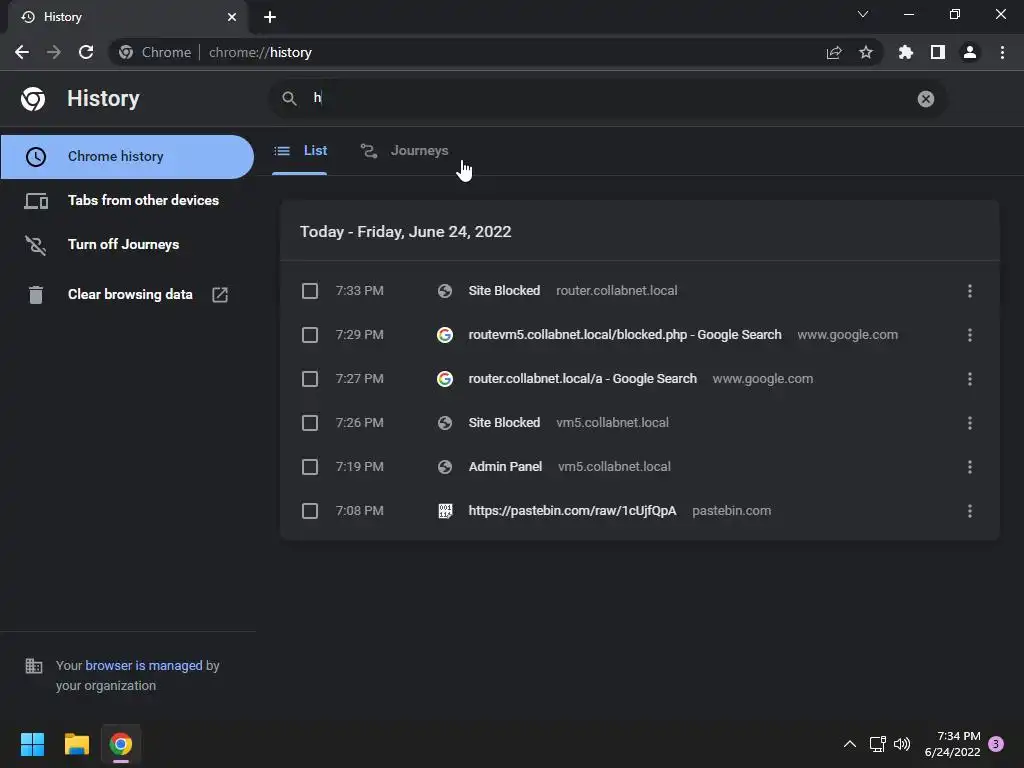Open actions menu for routevm5 blocked.php search
The height and width of the screenshot is (768, 1024).
pos(970,335)
